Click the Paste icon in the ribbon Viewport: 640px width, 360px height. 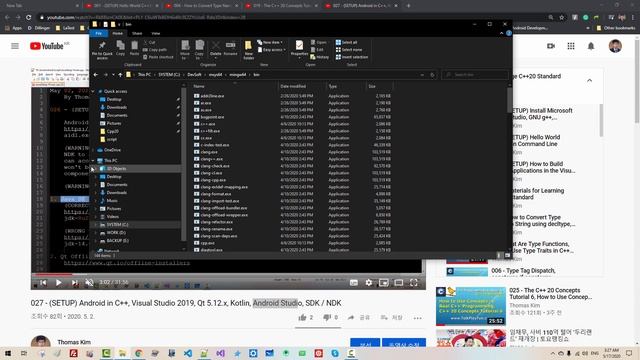tap(134, 48)
